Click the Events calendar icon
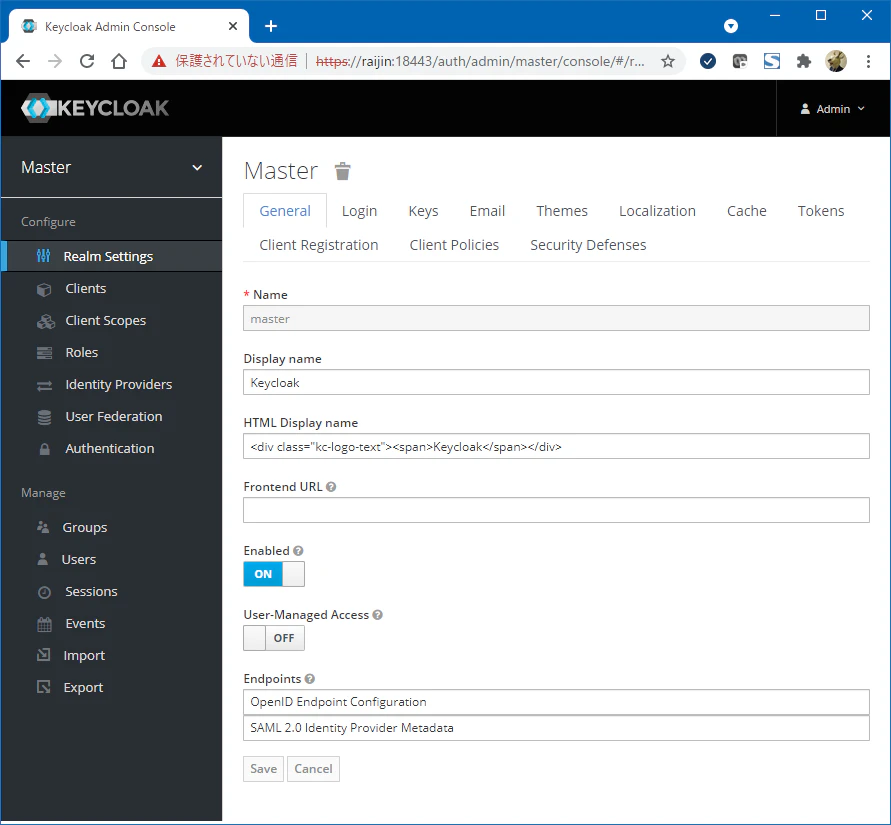 tap(44, 624)
